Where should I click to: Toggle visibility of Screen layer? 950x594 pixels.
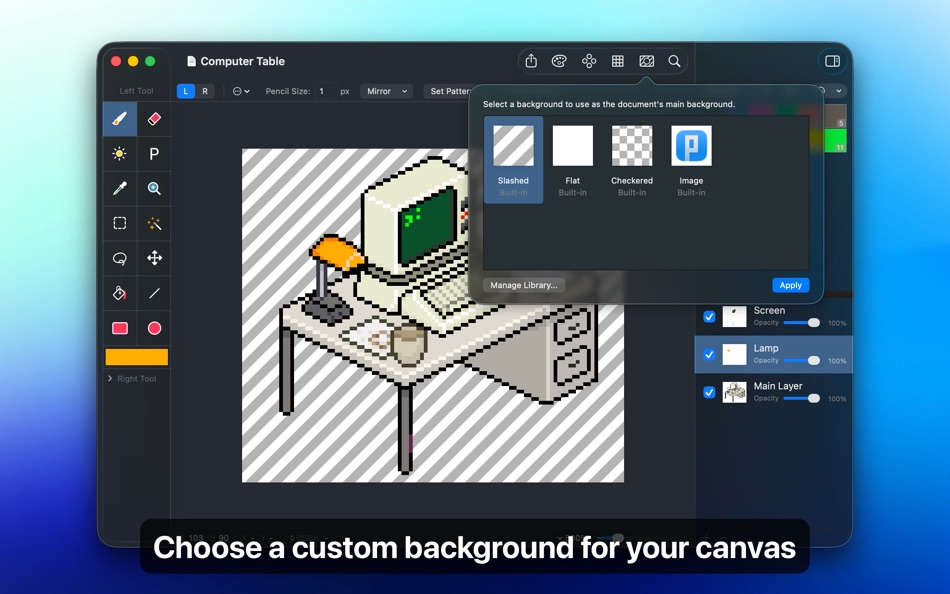(x=709, y=316)
